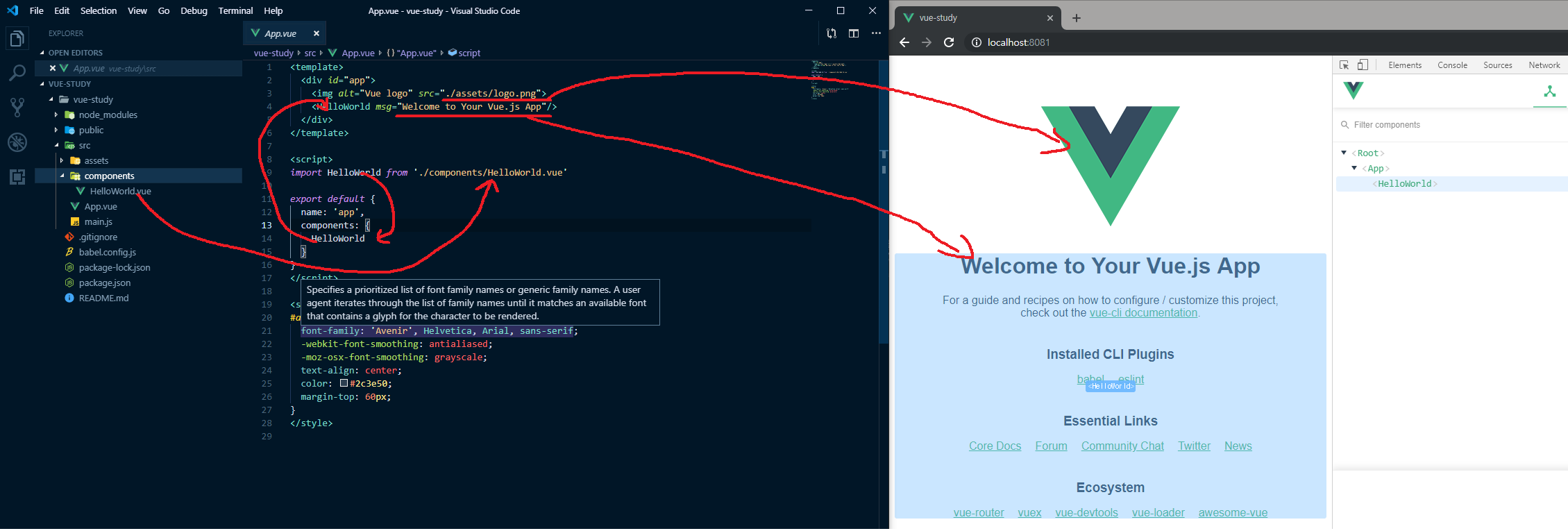
Task: Open the Go menu
Action: pyautogui.click(x=164, y=10)
